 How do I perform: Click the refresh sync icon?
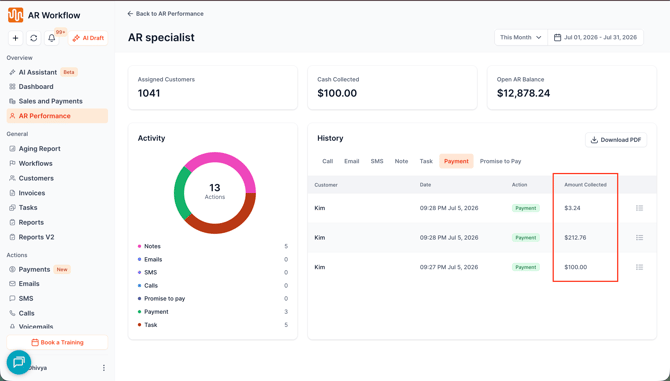pyautogui.click(x=33, y=38)
